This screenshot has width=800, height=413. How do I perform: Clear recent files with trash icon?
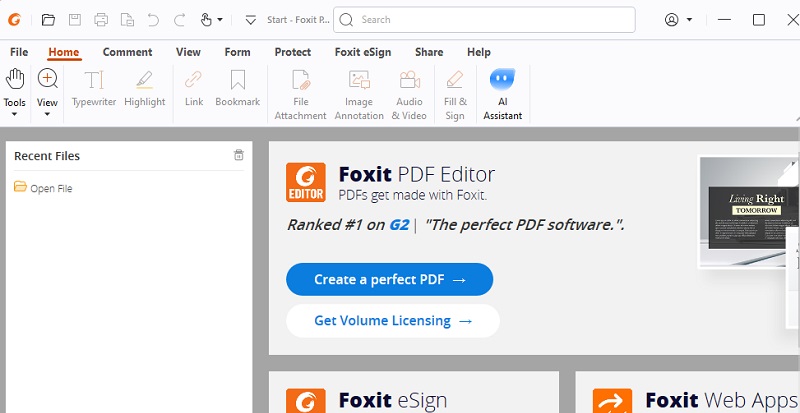tap(239, 155)
